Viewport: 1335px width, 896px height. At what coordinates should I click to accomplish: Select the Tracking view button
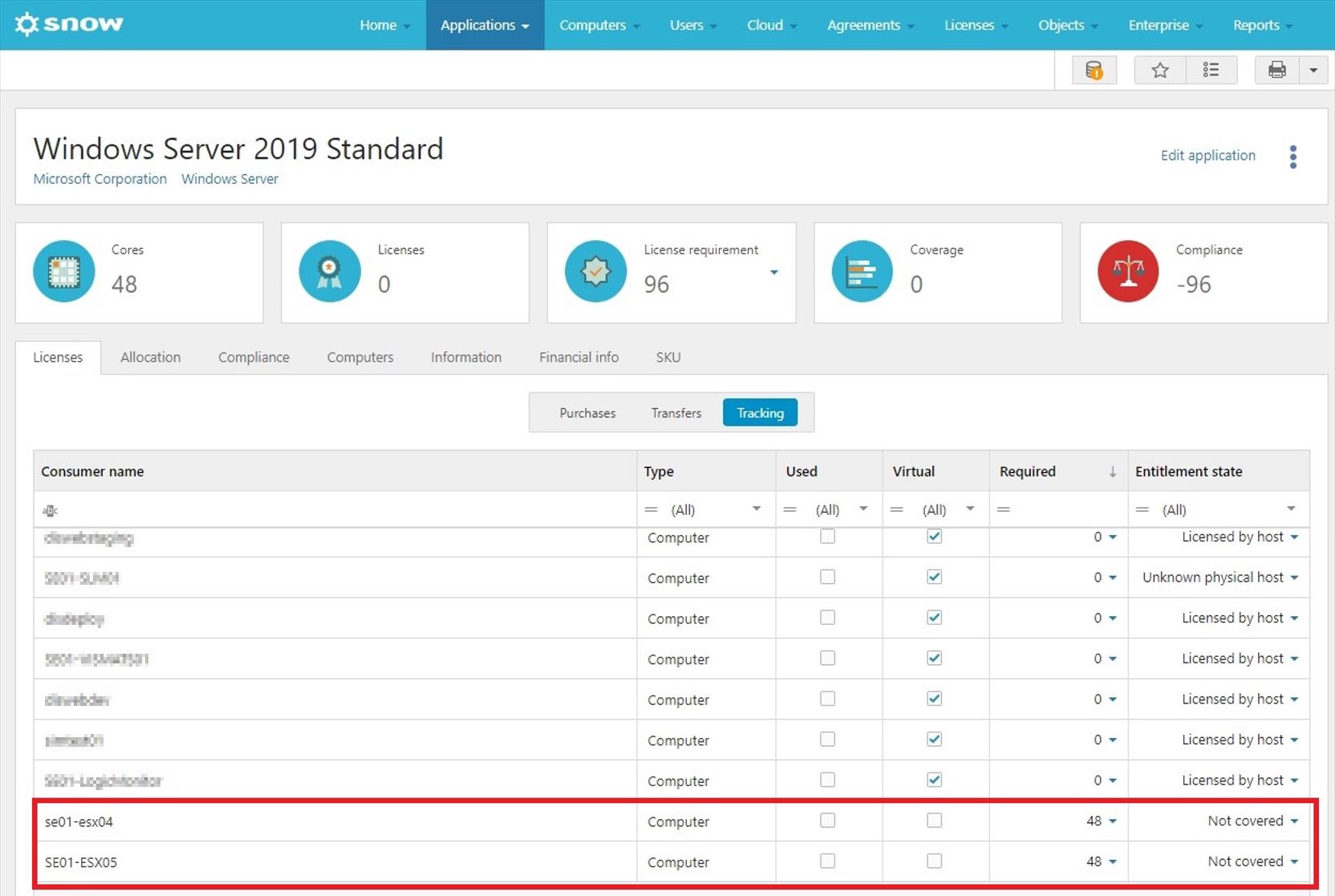760,413
